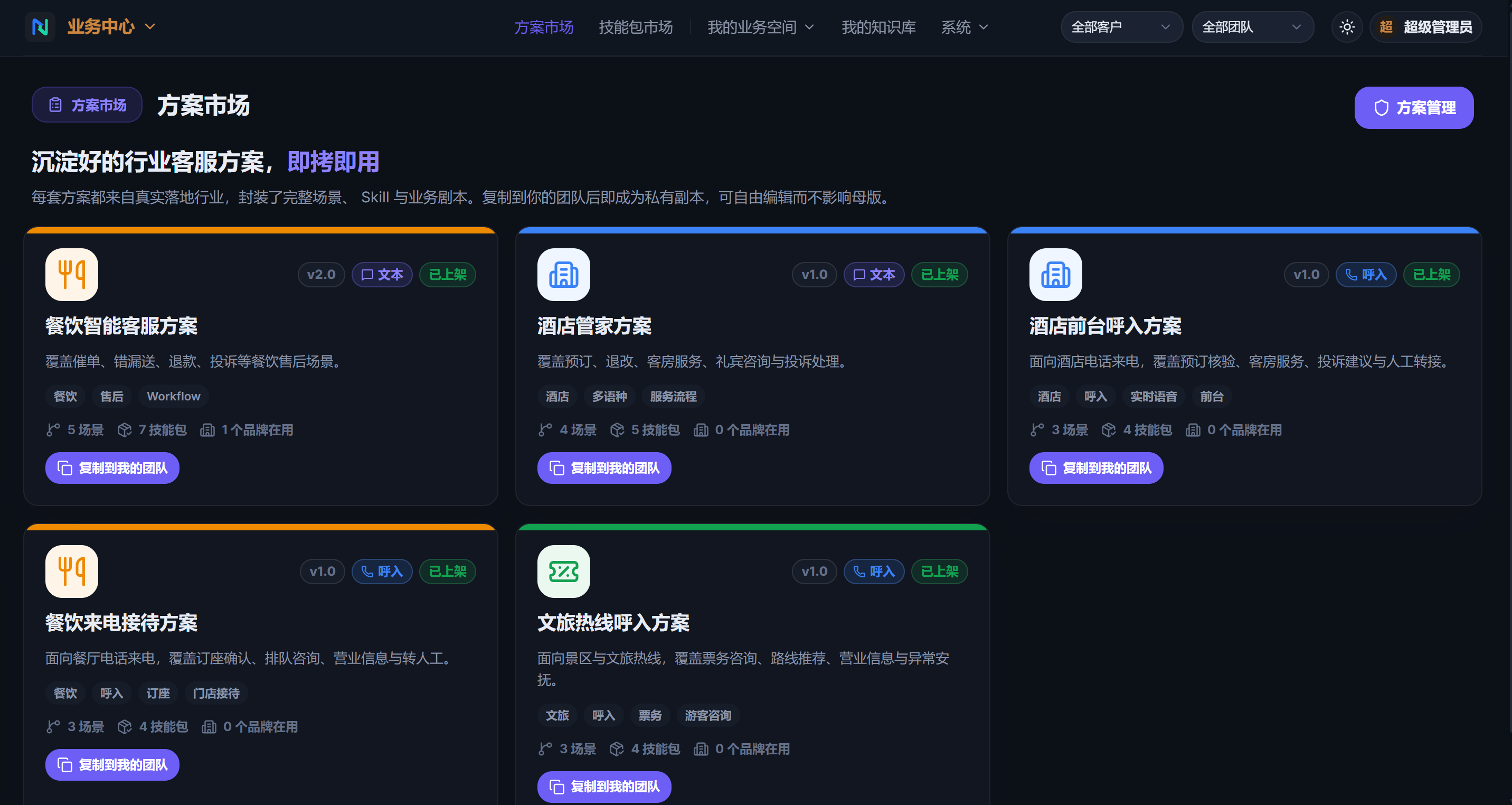Switch to 技能包市场 tab
Image resolution: width=1512 pixels, height=805 pixels.
636,27
